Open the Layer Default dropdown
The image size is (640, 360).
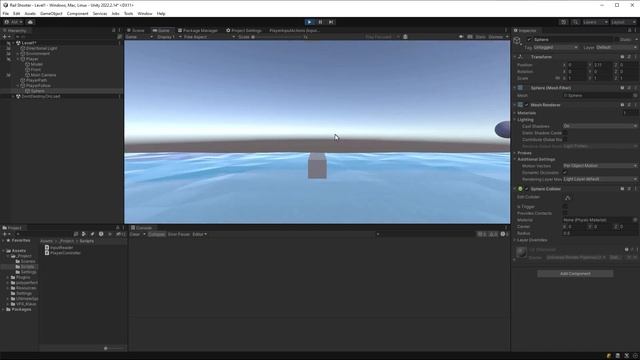(x=616, y=47)
